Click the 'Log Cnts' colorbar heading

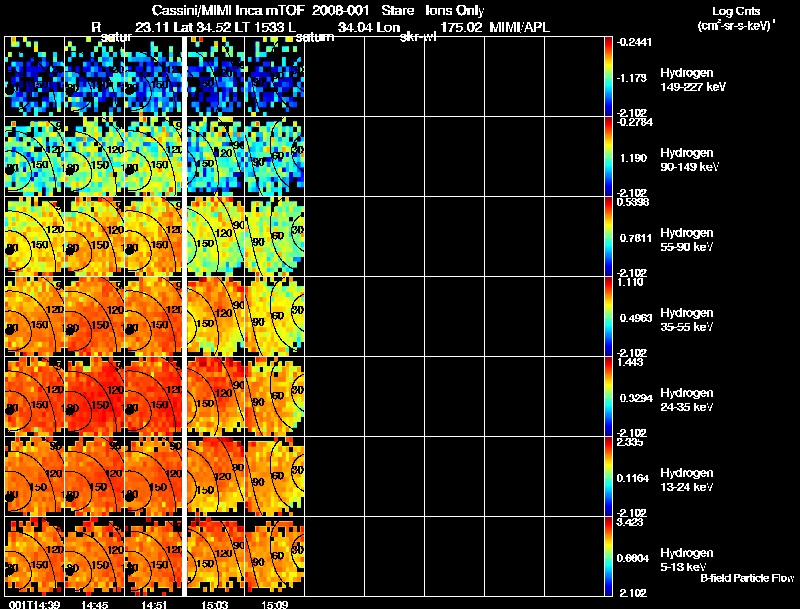[x=736, y=11]
